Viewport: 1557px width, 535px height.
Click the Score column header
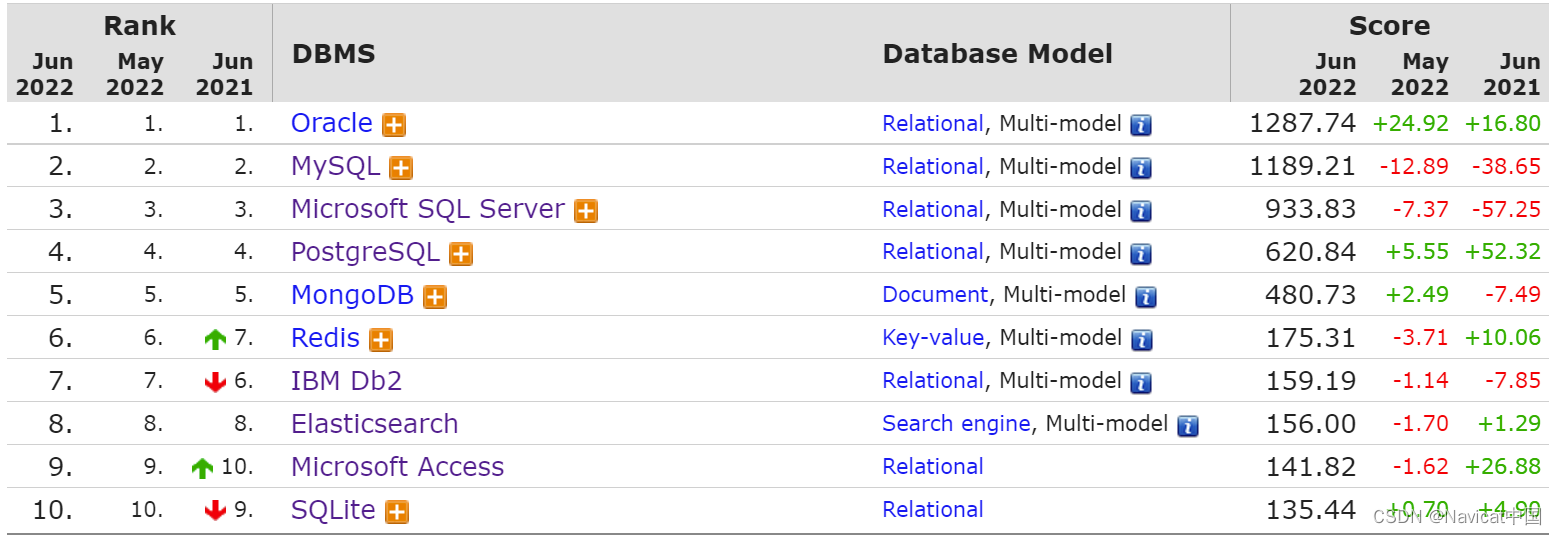(1389, 25)
